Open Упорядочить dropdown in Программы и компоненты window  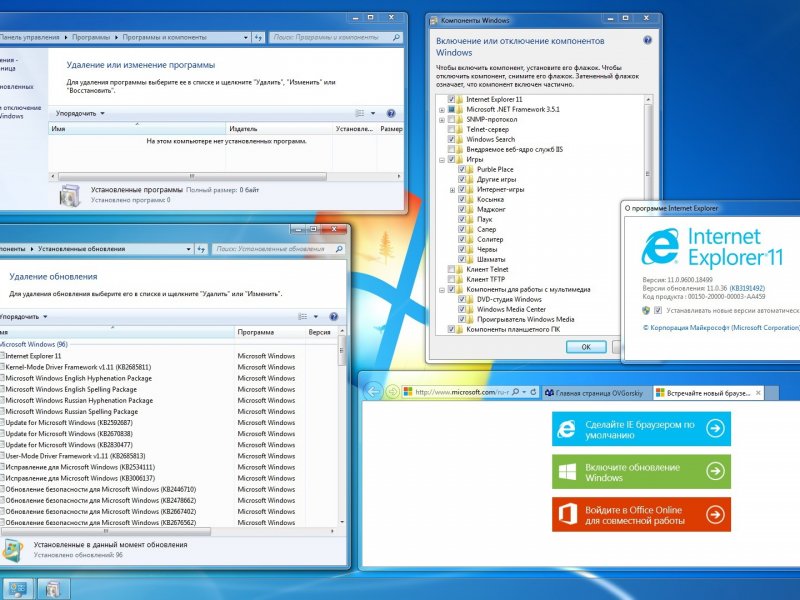click(80, 113)
